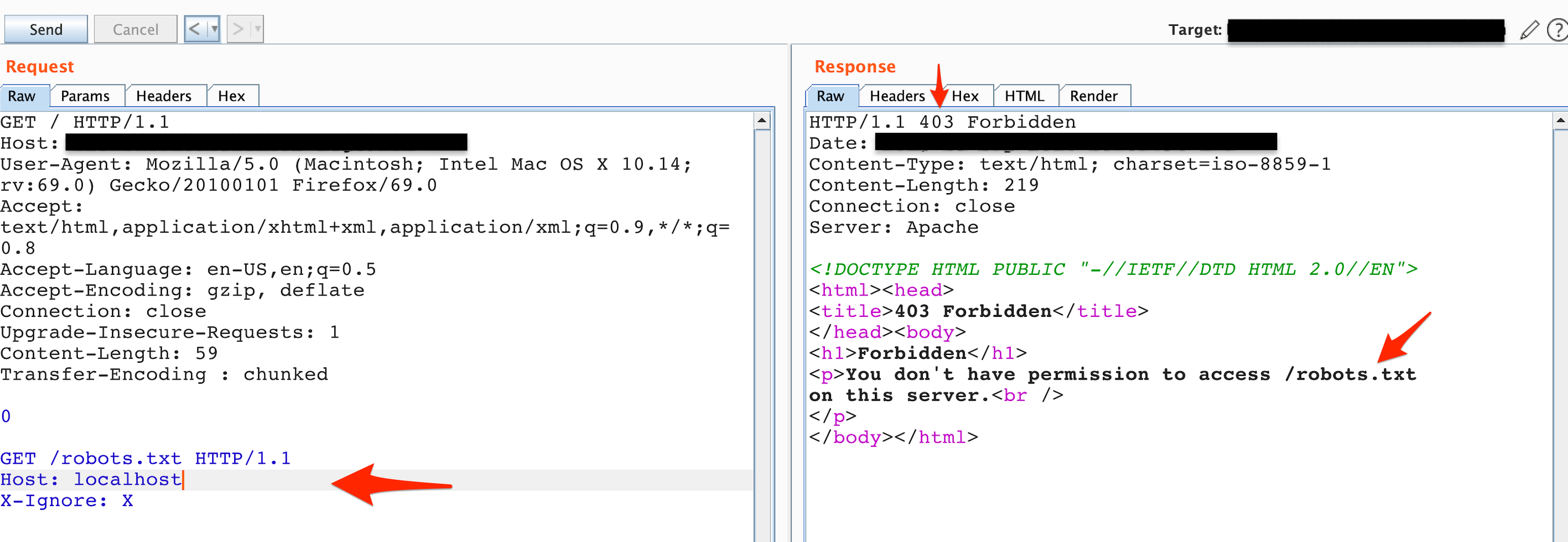The width and height of the screenshot is (1568, 542).
Task: Open the Response Render tab
Action: tap(1093, 96)
